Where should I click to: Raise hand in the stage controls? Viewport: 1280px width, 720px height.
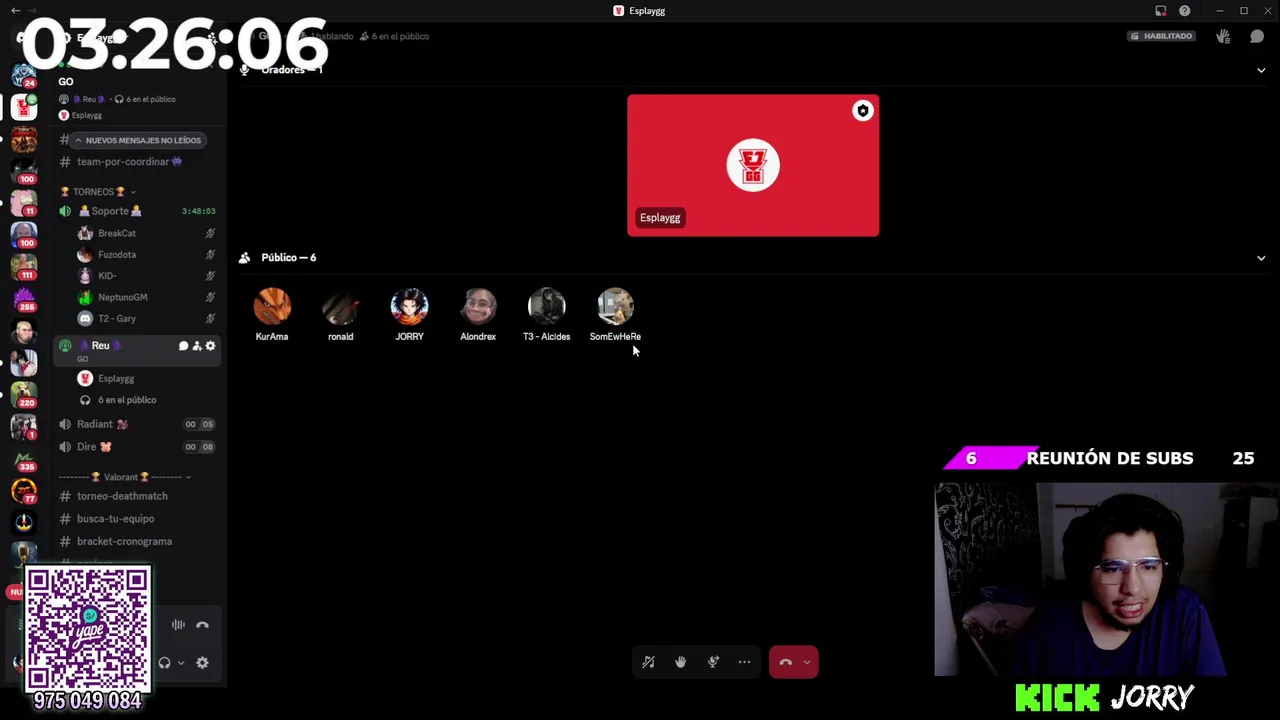click(680, 662)
